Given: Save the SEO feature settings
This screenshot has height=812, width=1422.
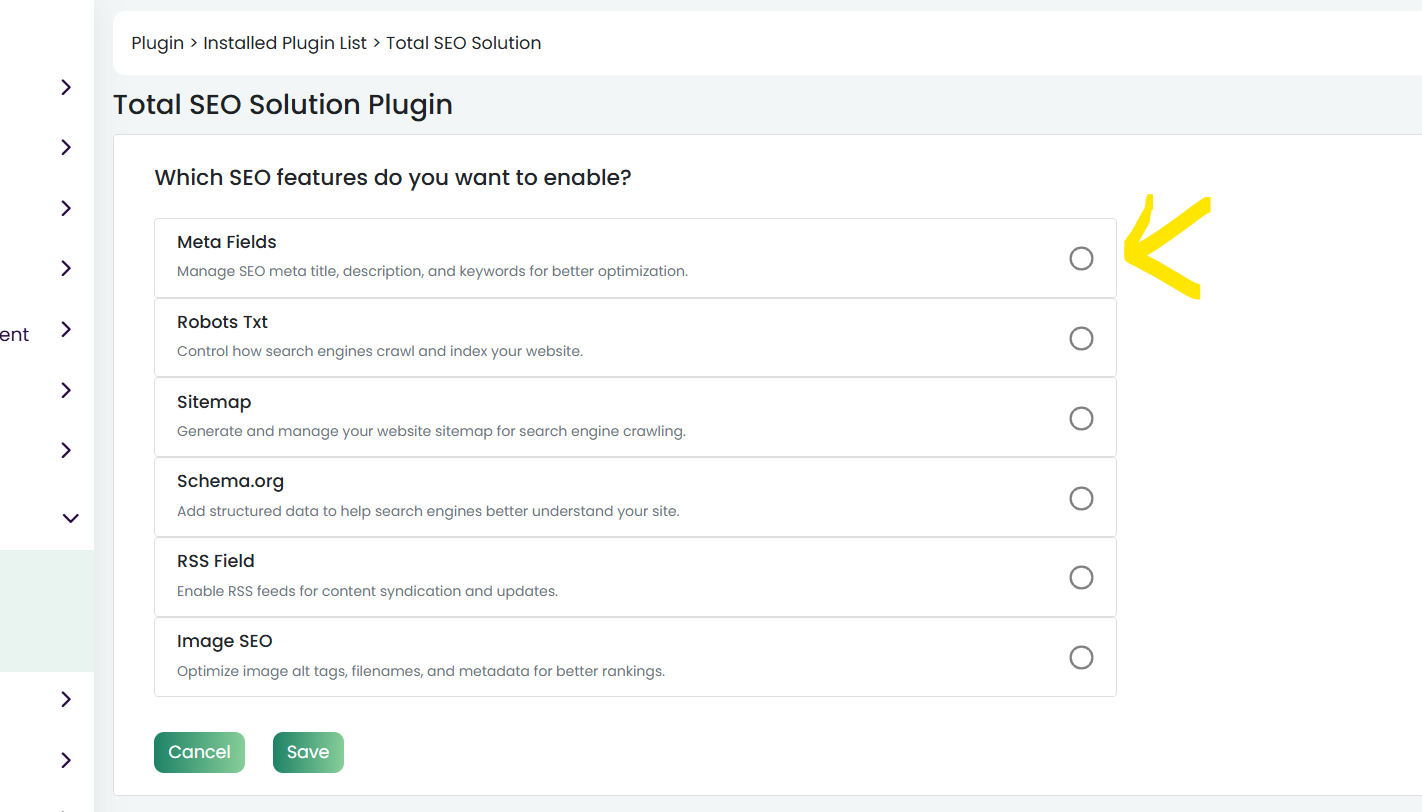Looking at the screenshot, I should tap(308, 753).
